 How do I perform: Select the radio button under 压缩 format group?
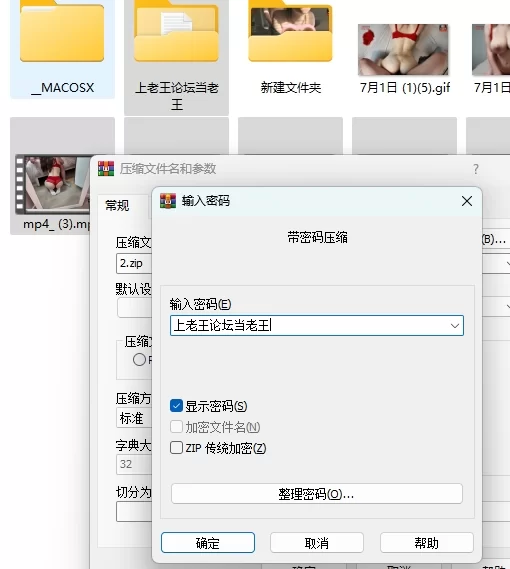point(139,360)
